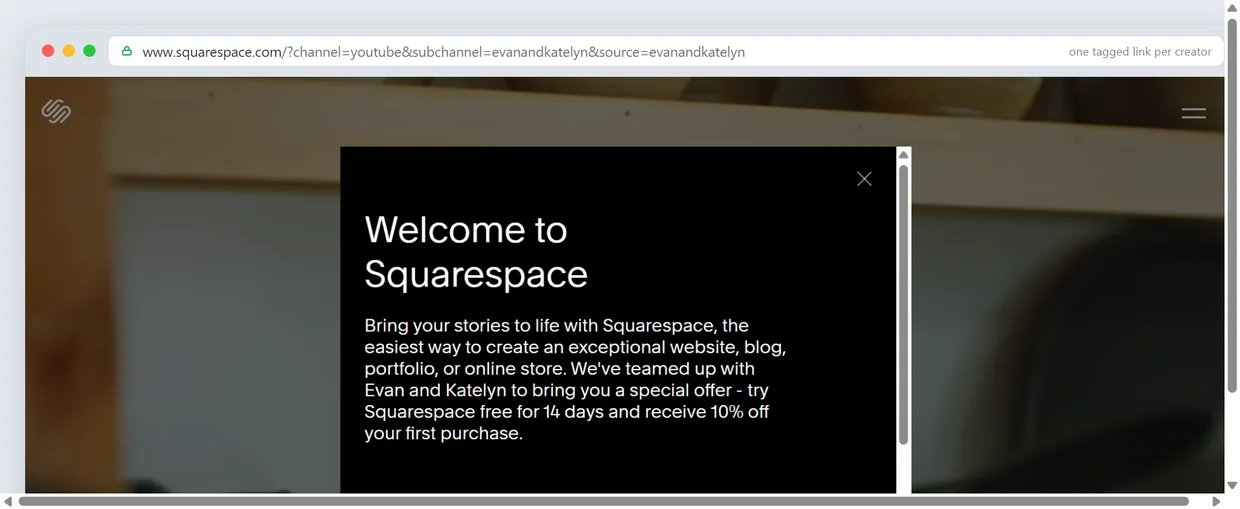Click the "one tagged link per creator" note

1140,52
